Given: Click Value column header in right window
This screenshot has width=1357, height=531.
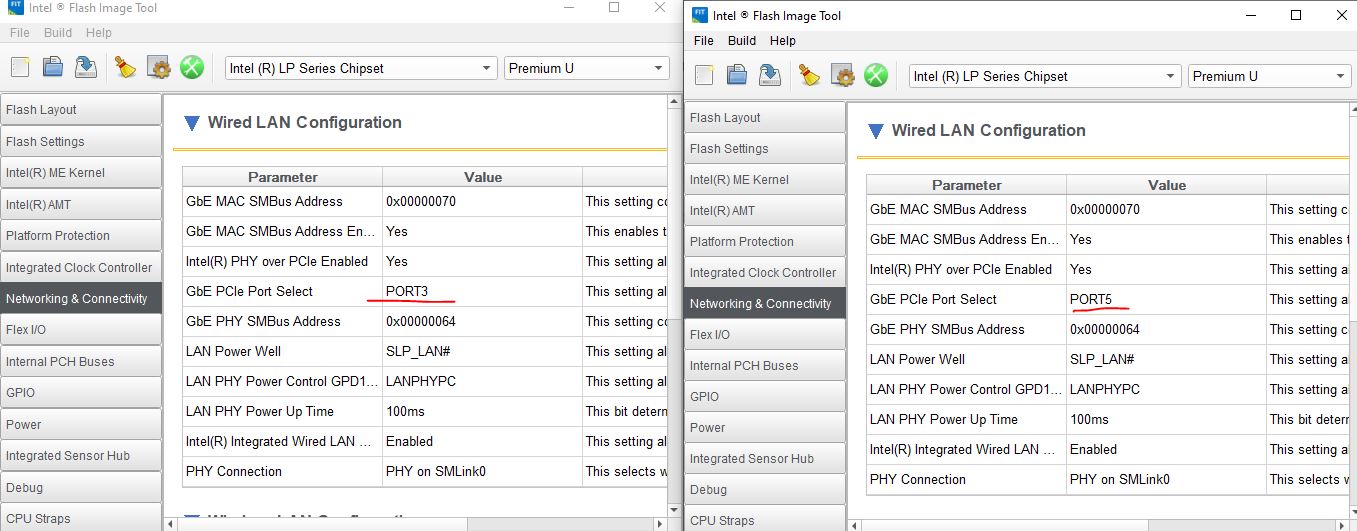Looking at the screenshot, I should [x=1167, y=185].
